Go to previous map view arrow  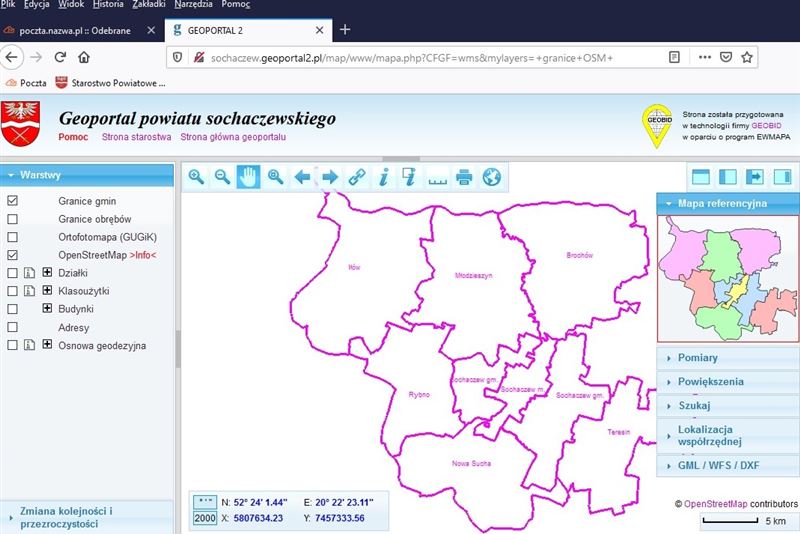302,177
